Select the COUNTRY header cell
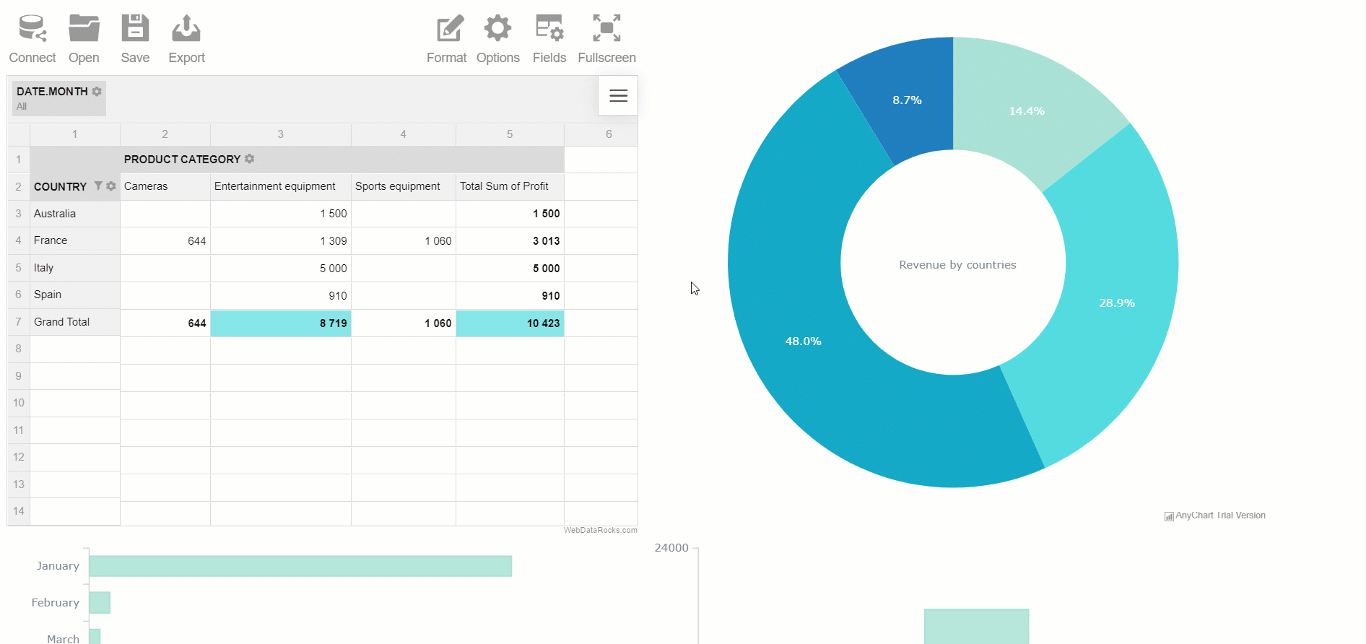 (75, 187)
